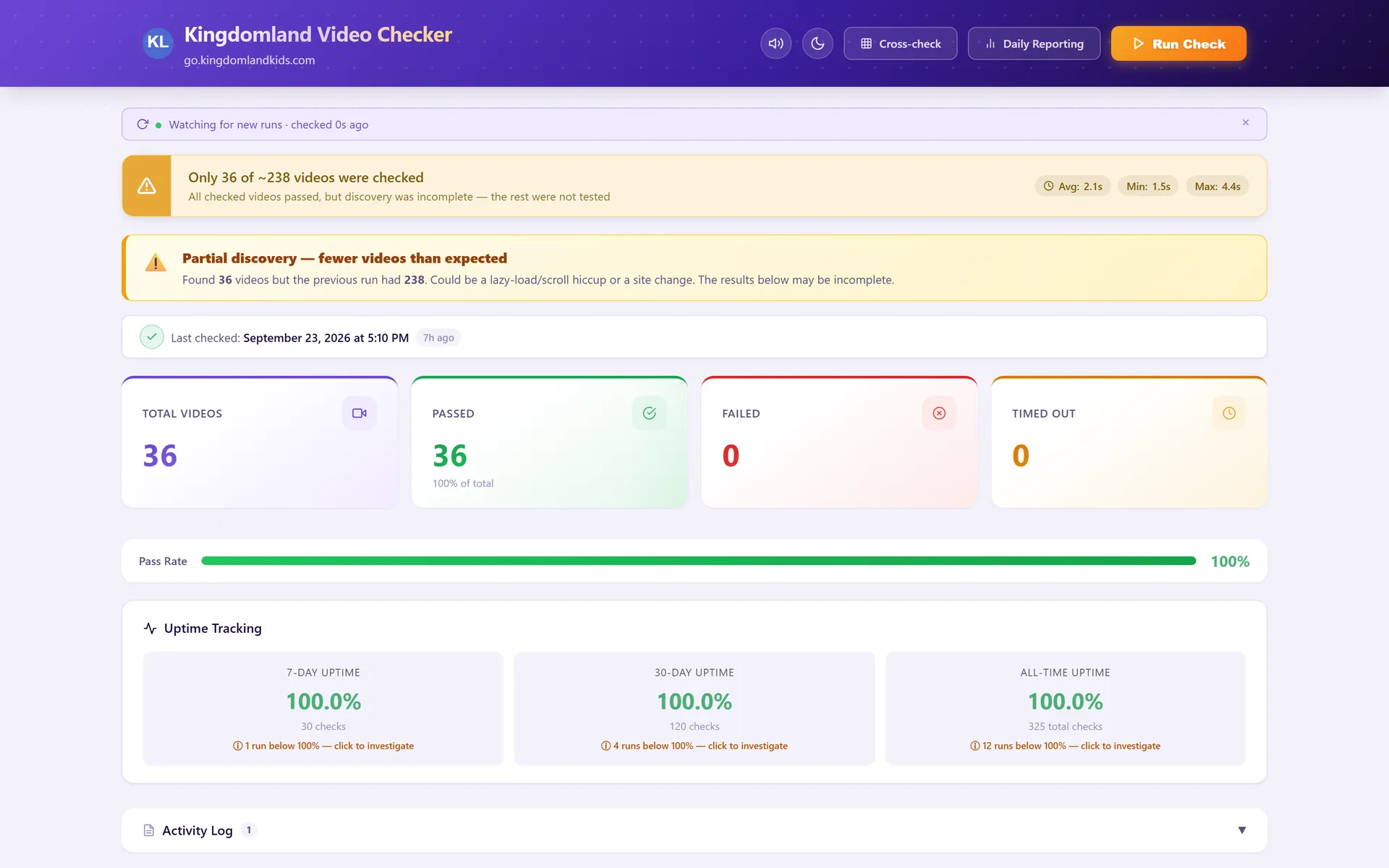
Task: Click the 325 total checks text
Action: (1066, 726)
